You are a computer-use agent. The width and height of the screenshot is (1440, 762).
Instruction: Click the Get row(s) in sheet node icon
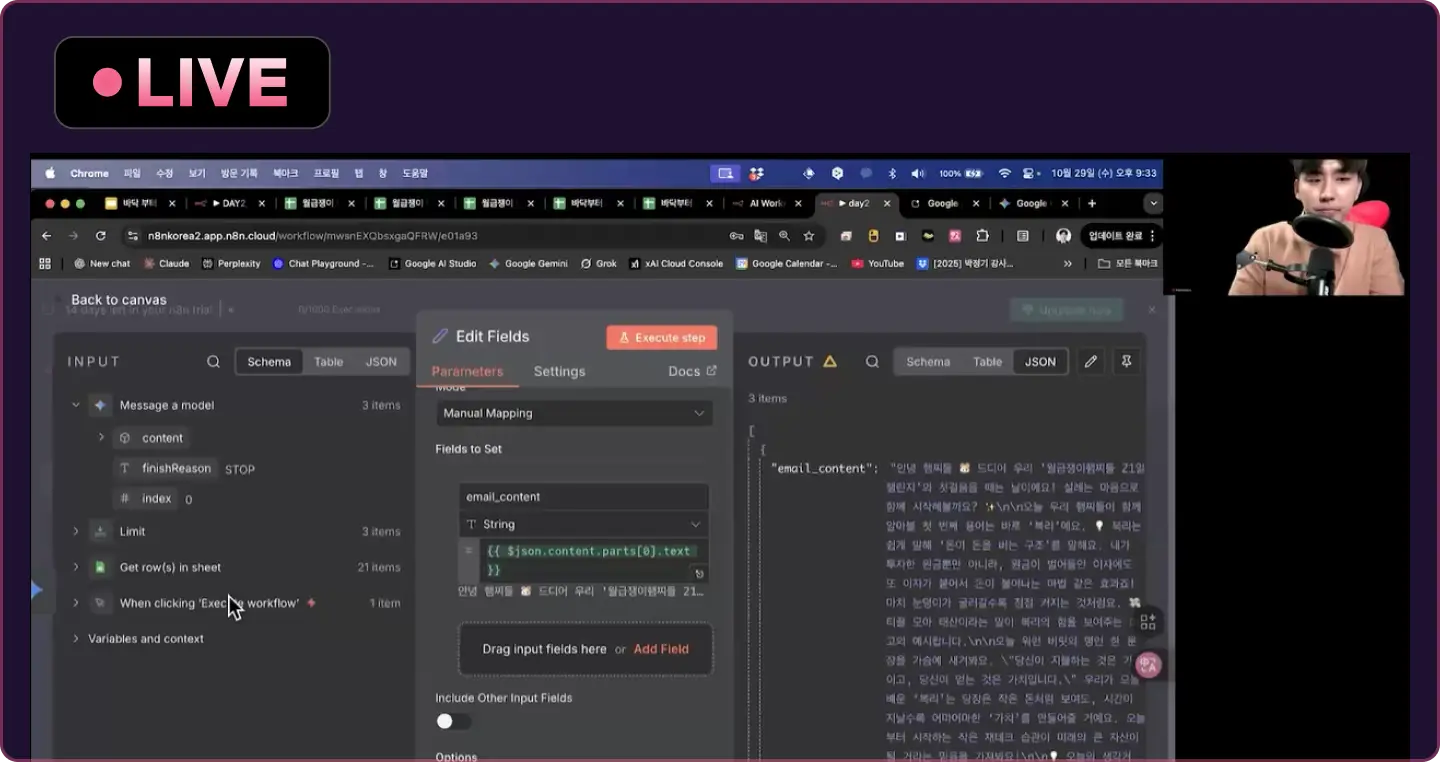point(99,567)
